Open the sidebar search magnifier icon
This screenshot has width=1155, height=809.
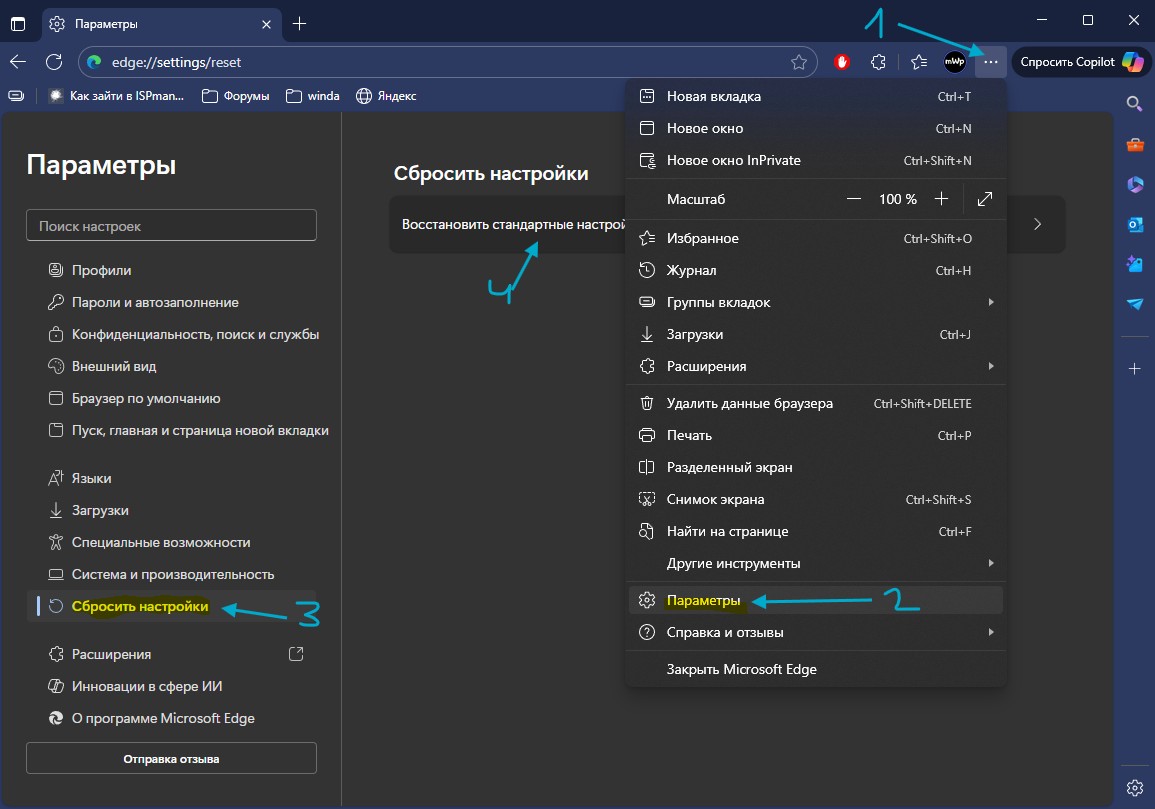tap(1135, 103)
